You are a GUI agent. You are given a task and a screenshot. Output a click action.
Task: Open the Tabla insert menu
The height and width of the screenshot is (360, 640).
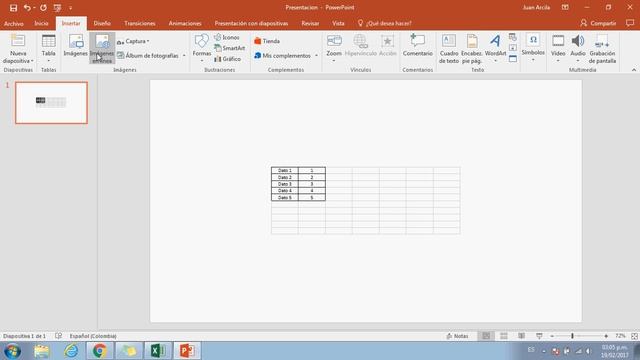(49, 49)
